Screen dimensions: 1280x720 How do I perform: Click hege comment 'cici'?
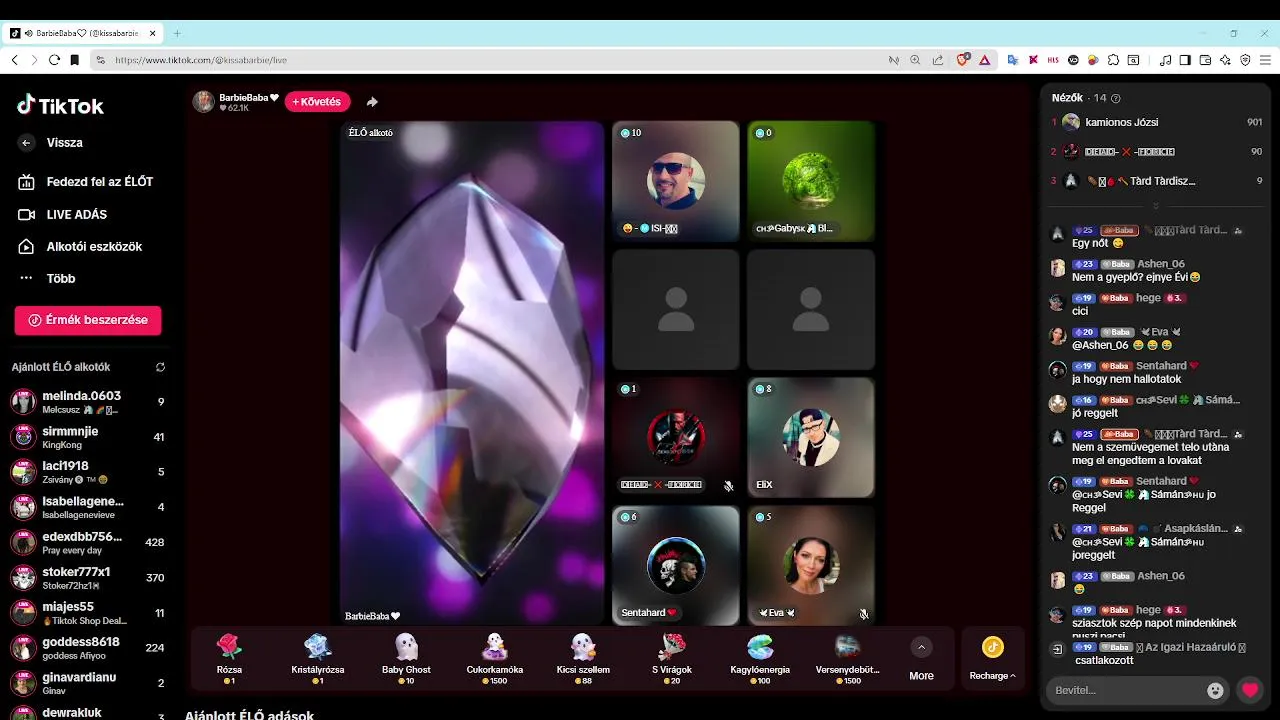tap(1080, 311)
